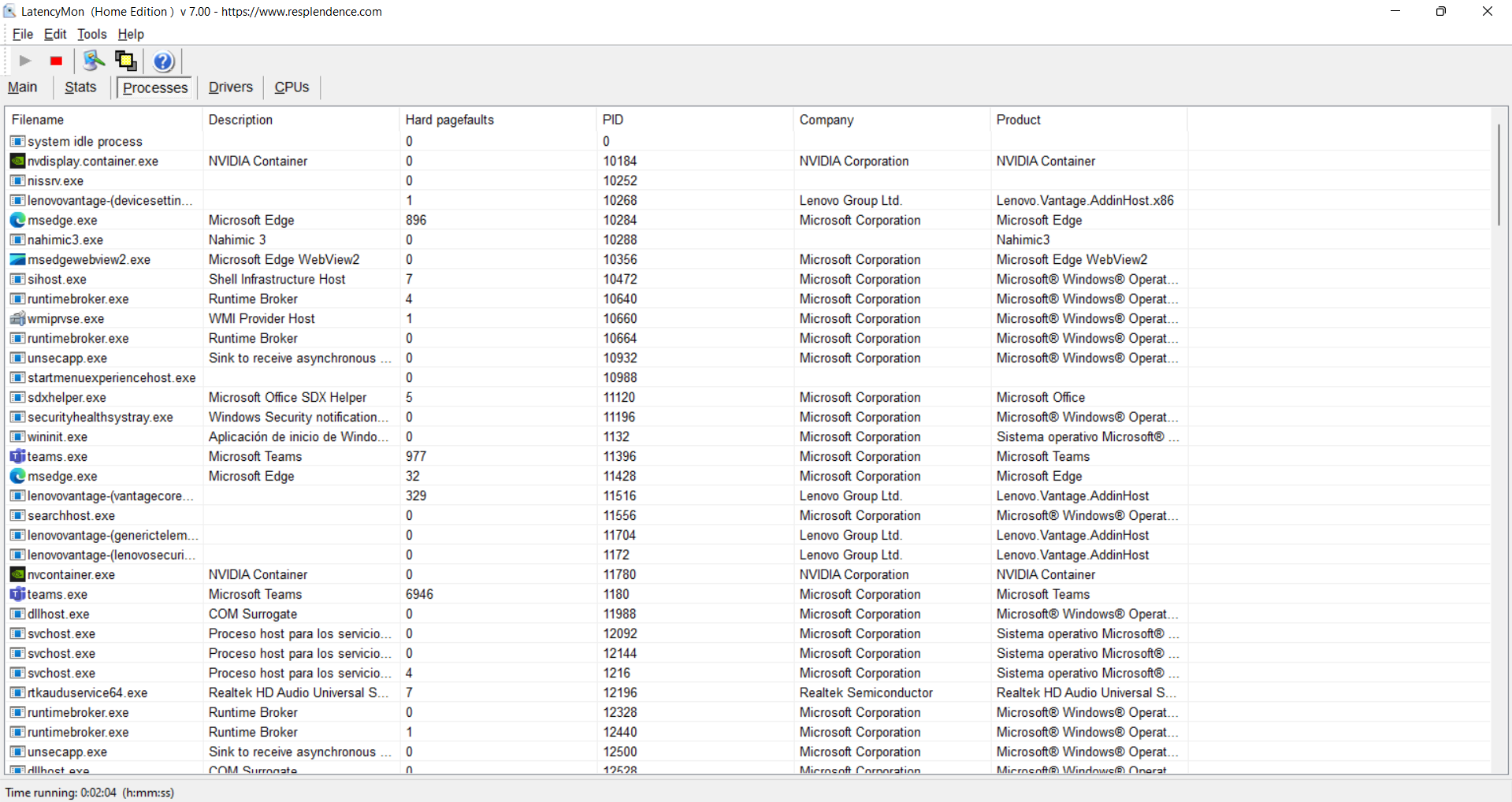Stop the monitor with red stop button

click(56, 61)
